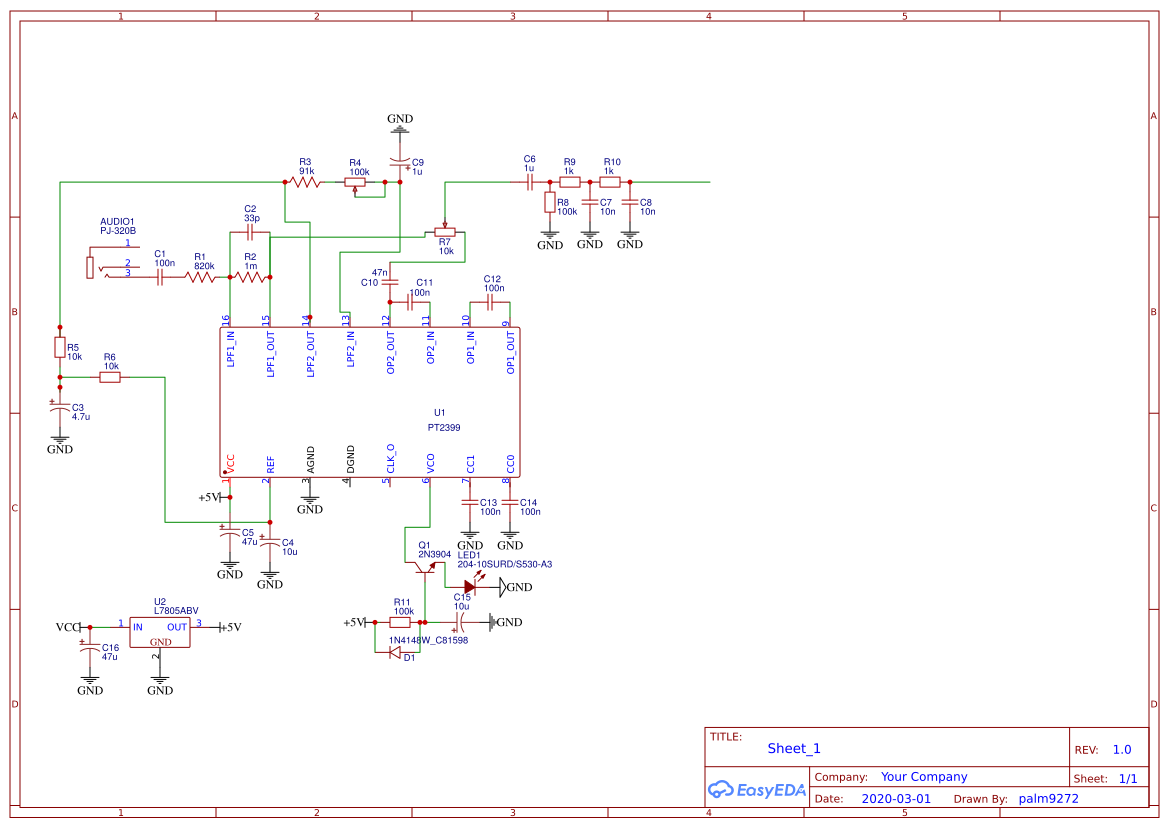Click the D1 1N4148W diode symbol
The width and height of the screenshot is (1169, 828).
click(397, 650)
